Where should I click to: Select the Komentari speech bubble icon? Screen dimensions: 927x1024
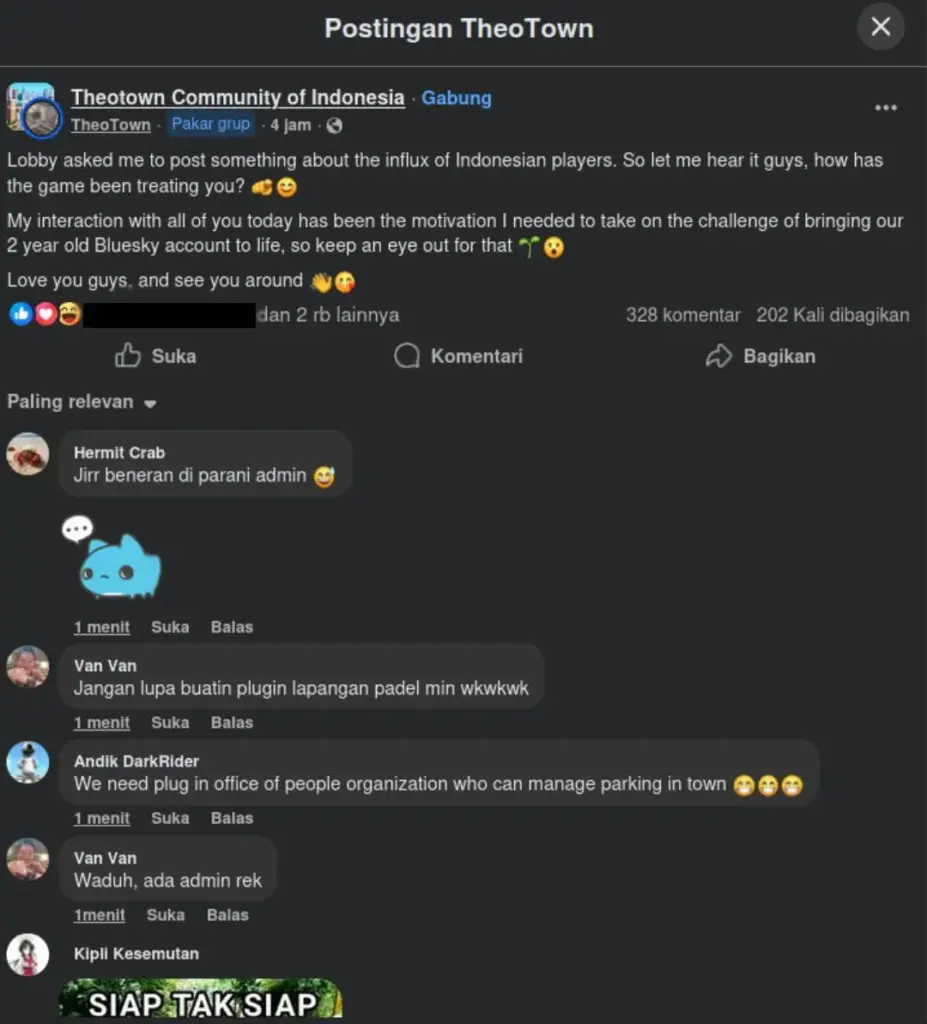(x=407, y=356)
